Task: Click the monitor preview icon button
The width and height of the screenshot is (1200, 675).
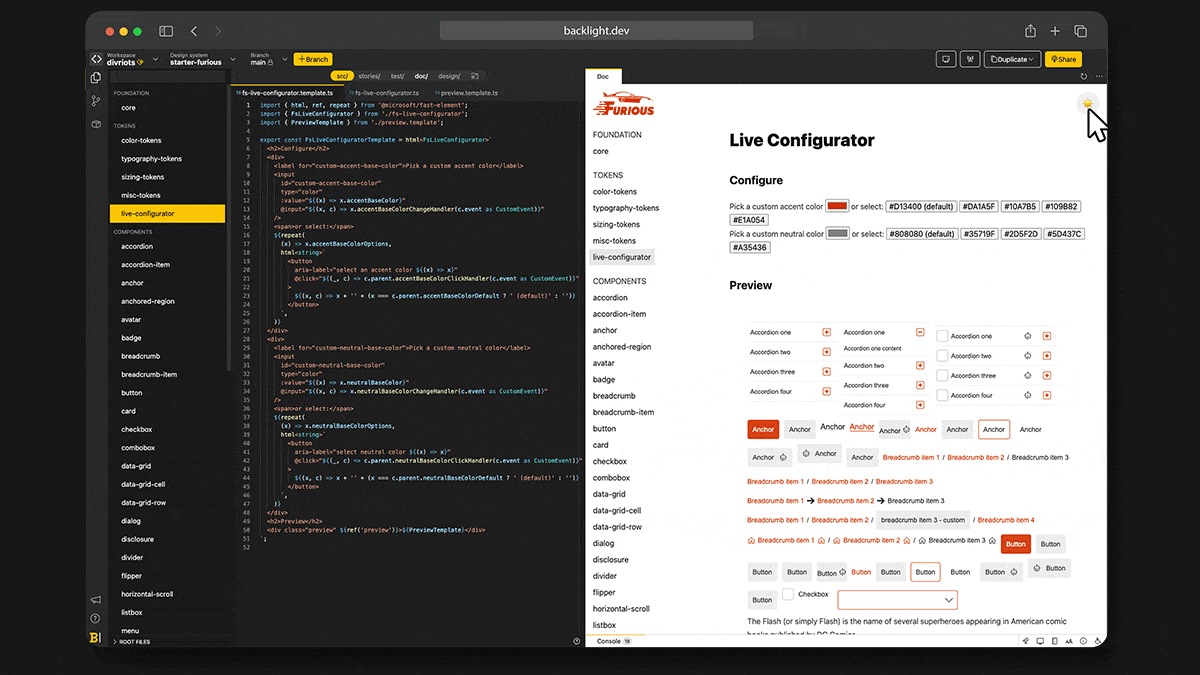Action: (x=945, y=60)
